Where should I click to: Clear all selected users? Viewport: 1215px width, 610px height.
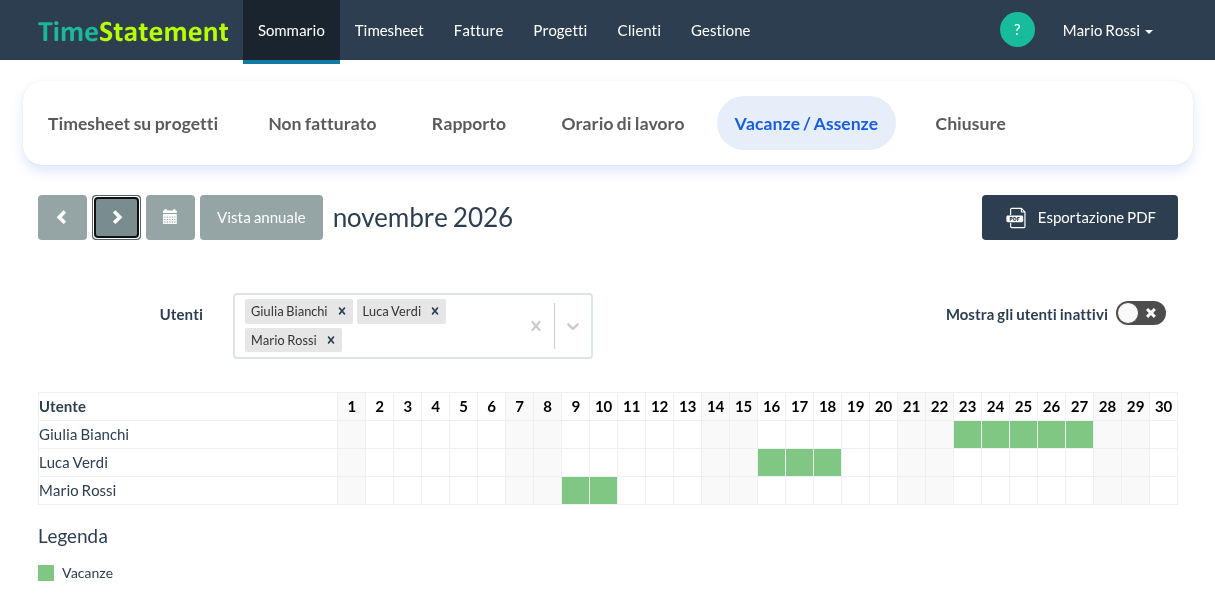[x=536, y=326]
